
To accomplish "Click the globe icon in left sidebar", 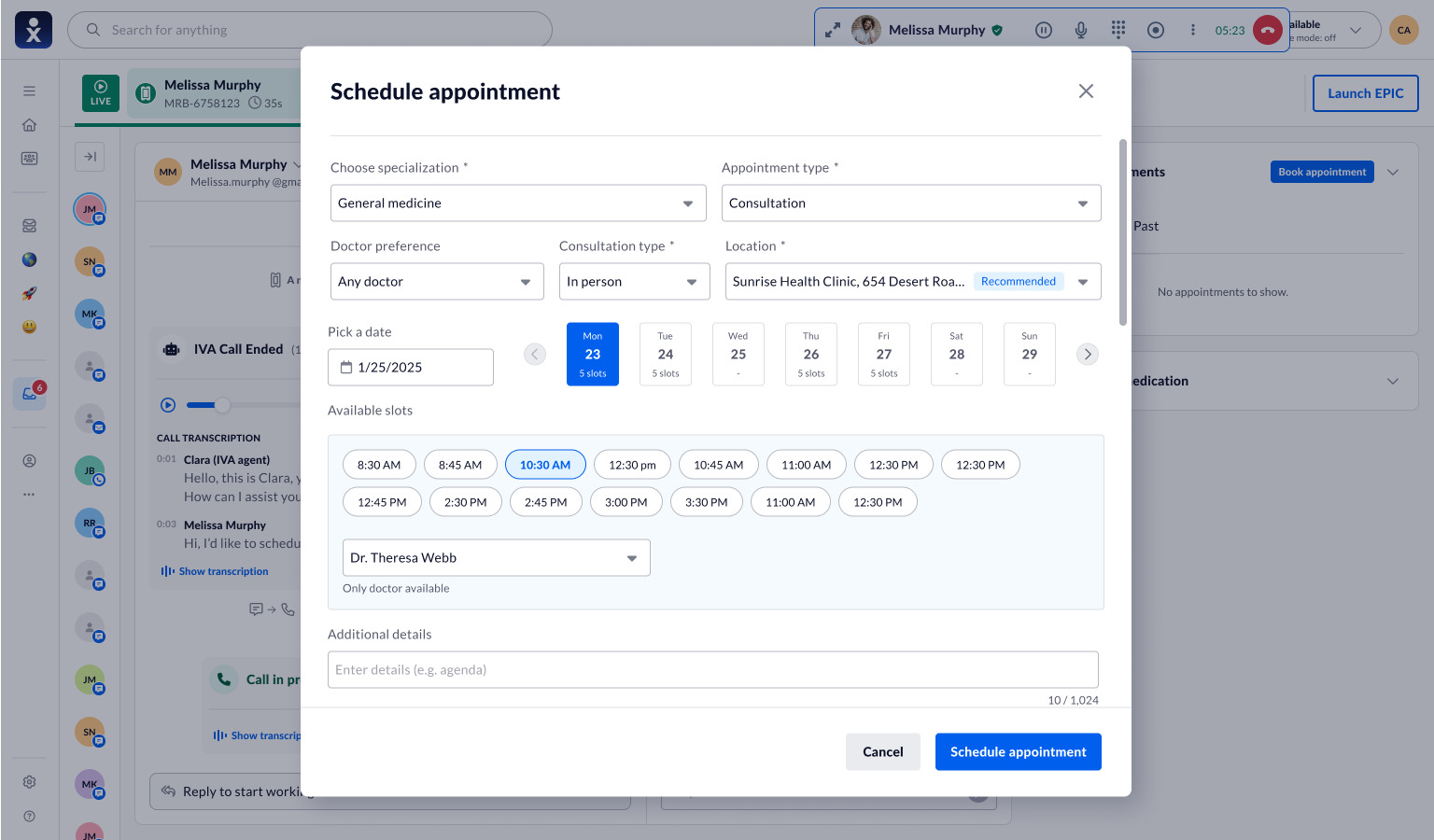I will (x=29, y=259).
